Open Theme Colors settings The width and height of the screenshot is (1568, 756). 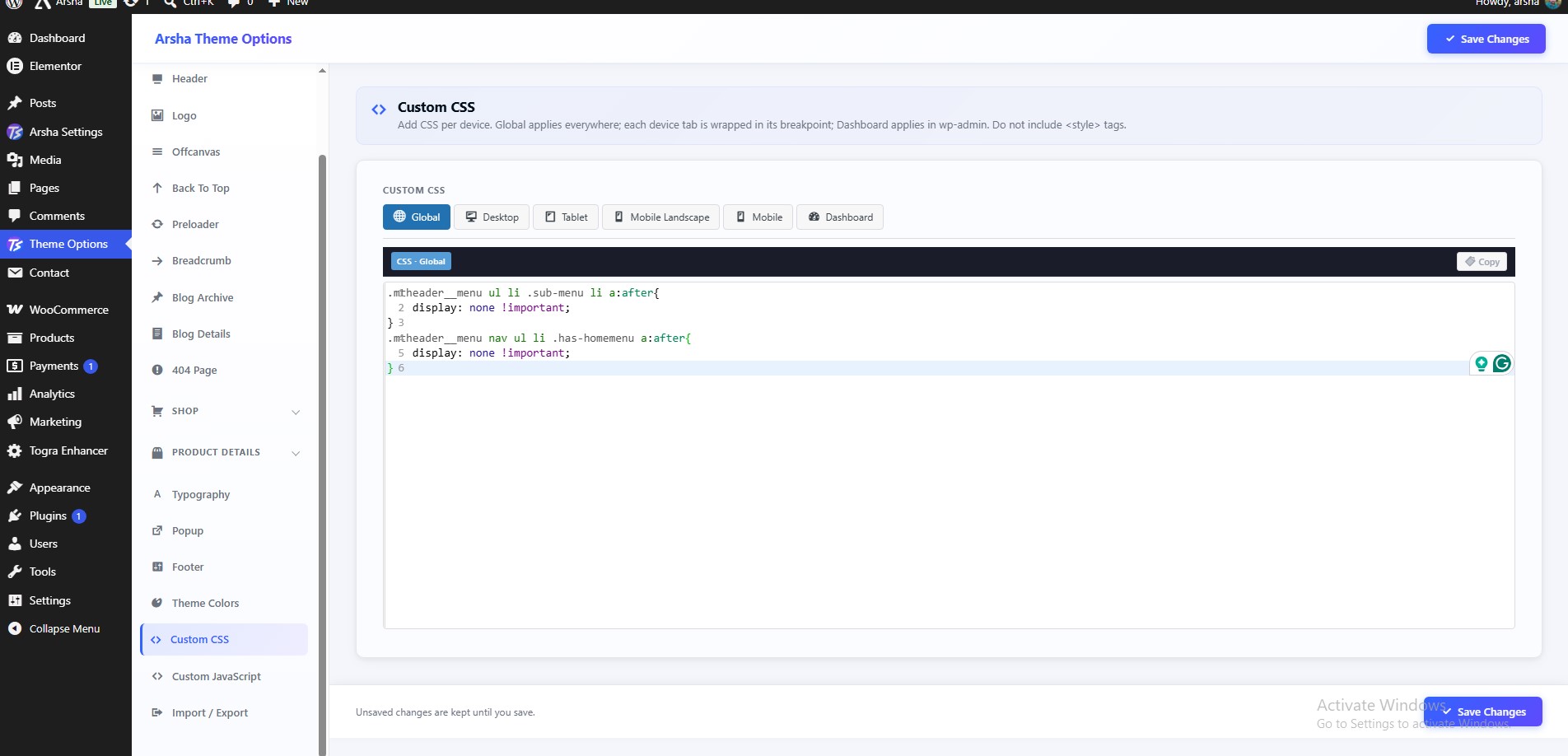205,603
